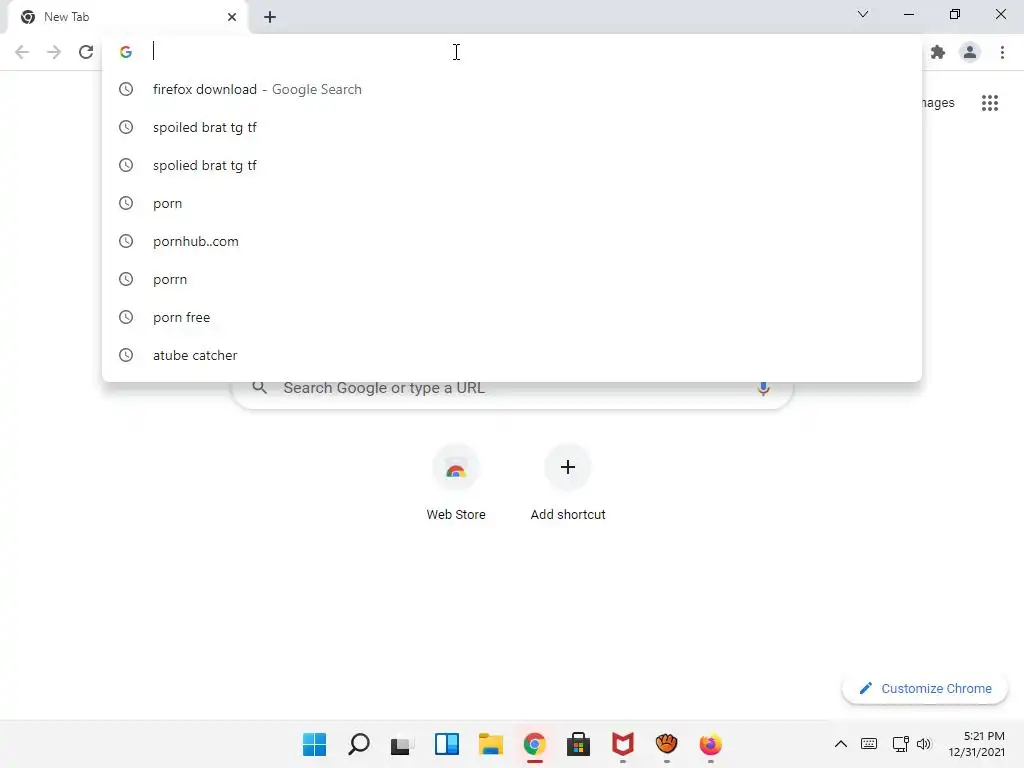The height and width of the screenshot is (768, 1024).
Task: Select the 'atube catcher' suggestion
Action: (x=512, y=355)
